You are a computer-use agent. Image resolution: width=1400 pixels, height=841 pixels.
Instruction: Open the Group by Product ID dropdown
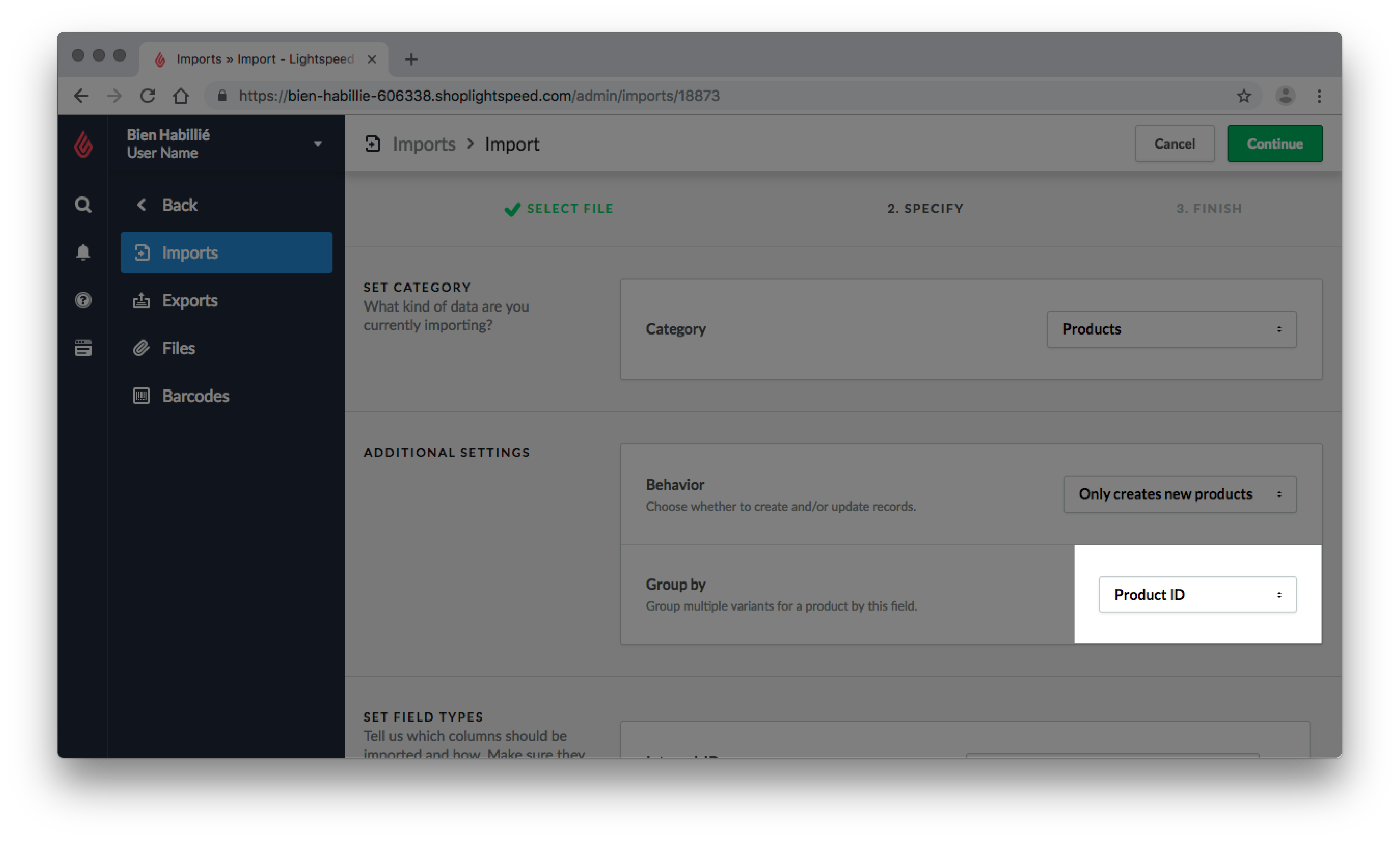pyautogui.click(x=1197, y=594)
